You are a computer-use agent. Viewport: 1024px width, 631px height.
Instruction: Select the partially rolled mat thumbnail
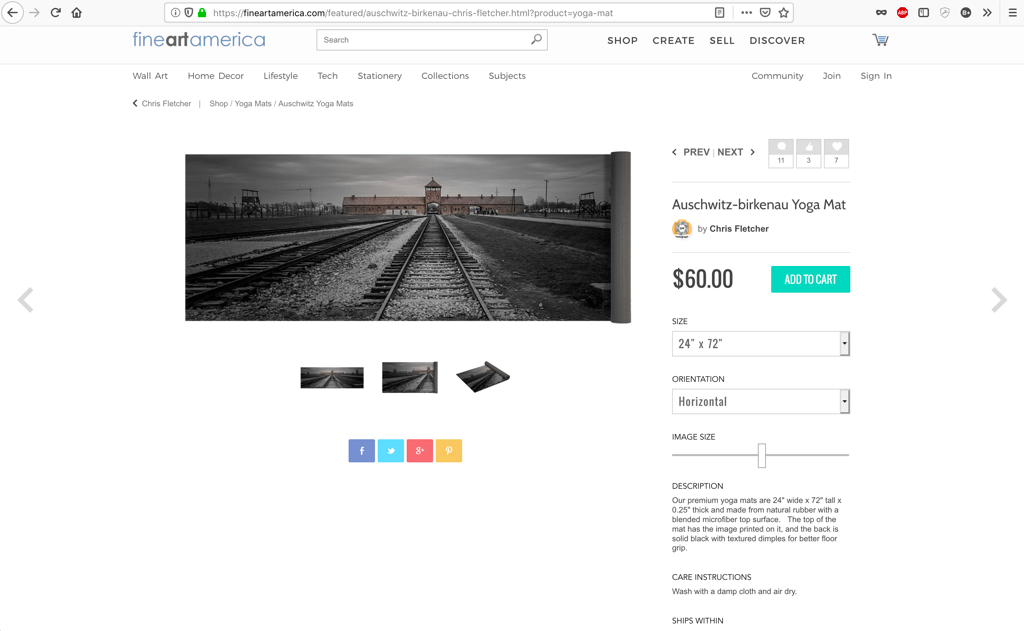click(409, 378)
